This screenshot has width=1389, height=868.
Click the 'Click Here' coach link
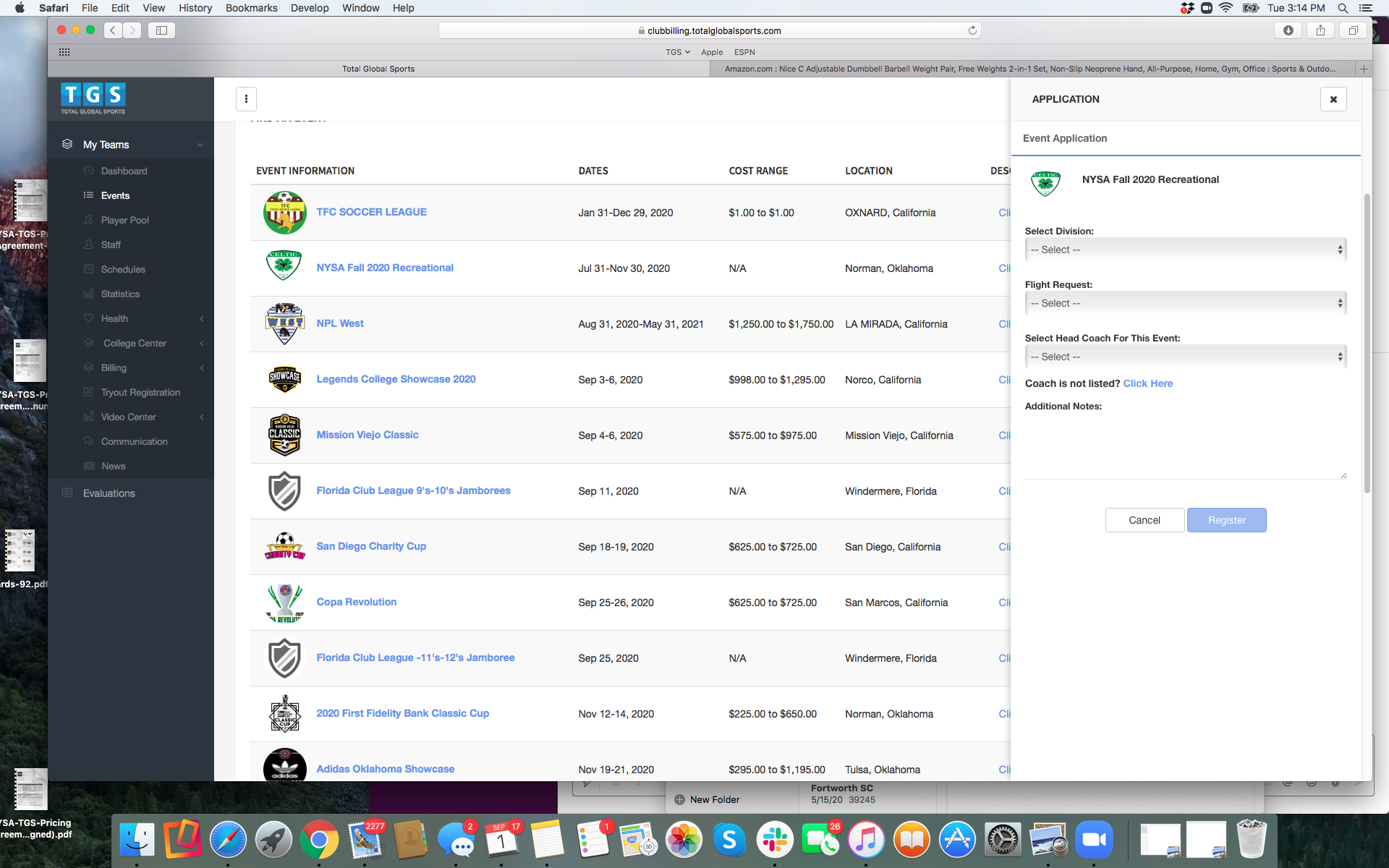tap(1147, 383)
